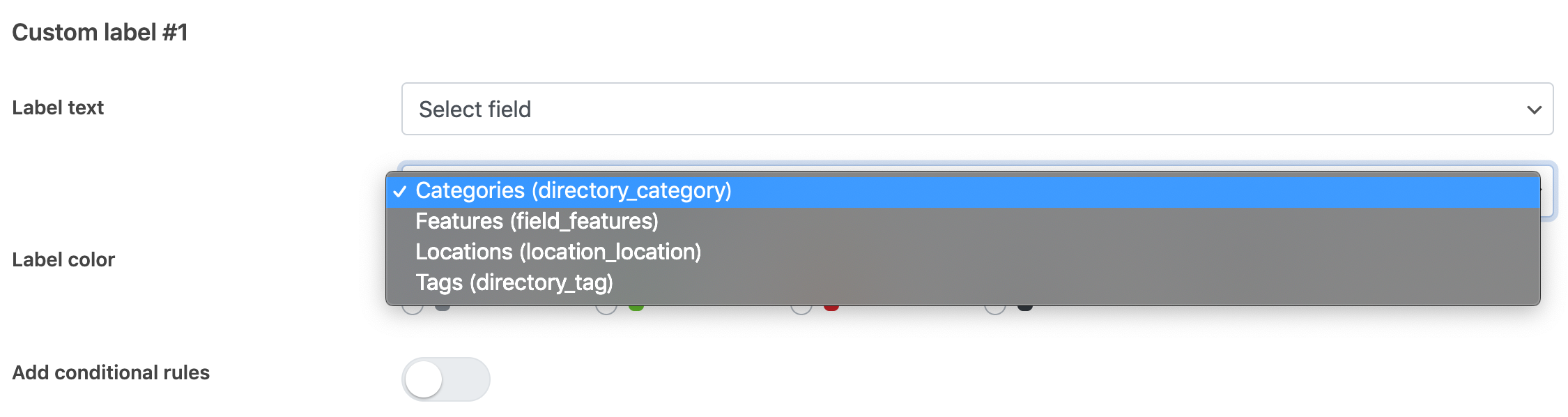Click the "Label color" field label
The image size is (1568, 417).
(x=63, y=260)
